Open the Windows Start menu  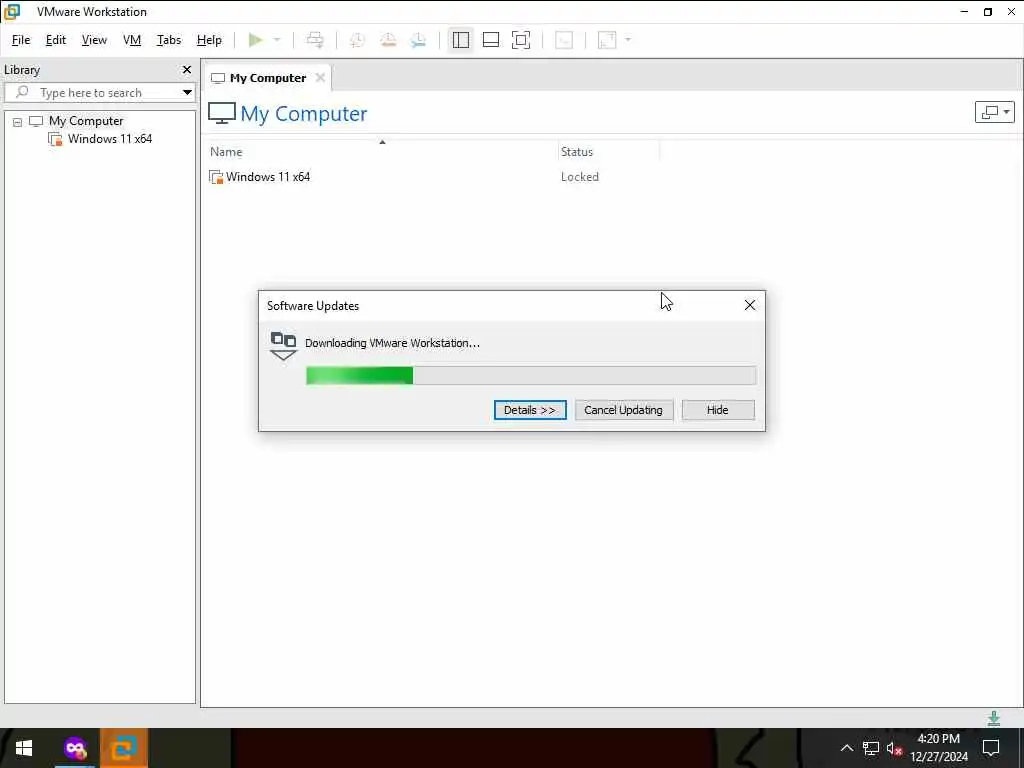pos(24,748)
